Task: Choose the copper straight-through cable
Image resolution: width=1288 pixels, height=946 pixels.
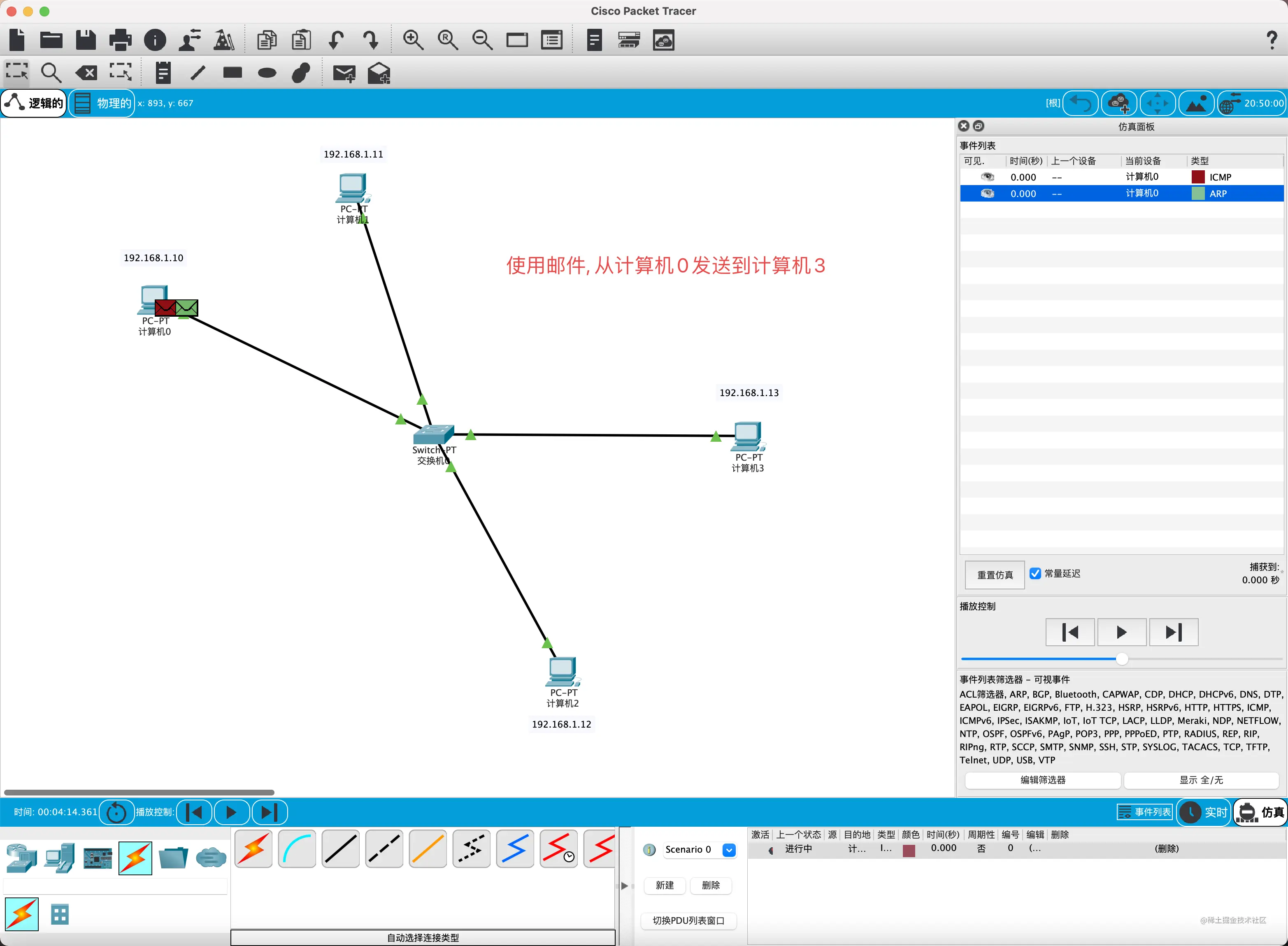Action: 340,848
